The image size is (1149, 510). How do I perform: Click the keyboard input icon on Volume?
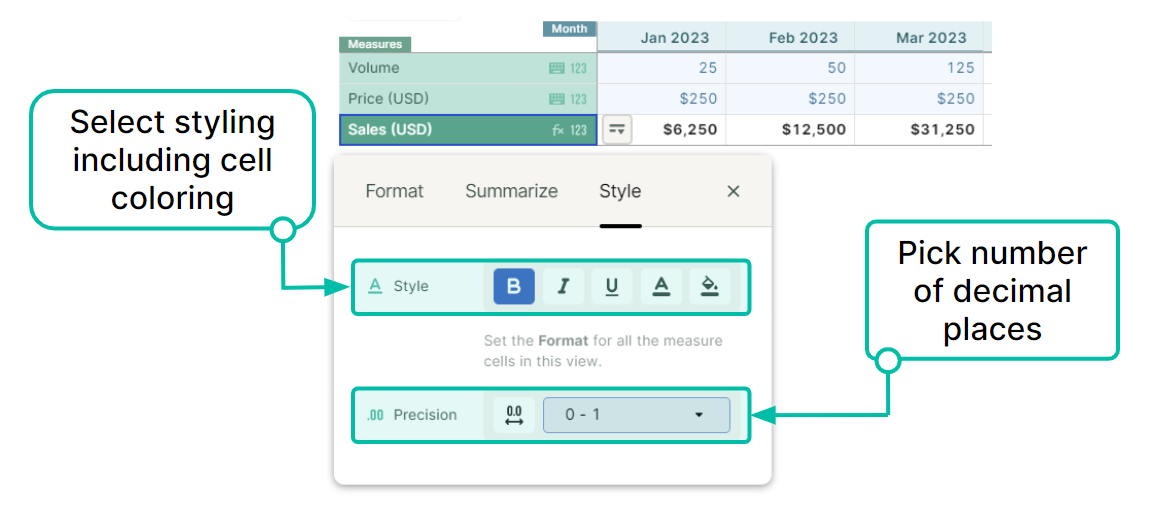pyautogui.click(x=557, y=68)
